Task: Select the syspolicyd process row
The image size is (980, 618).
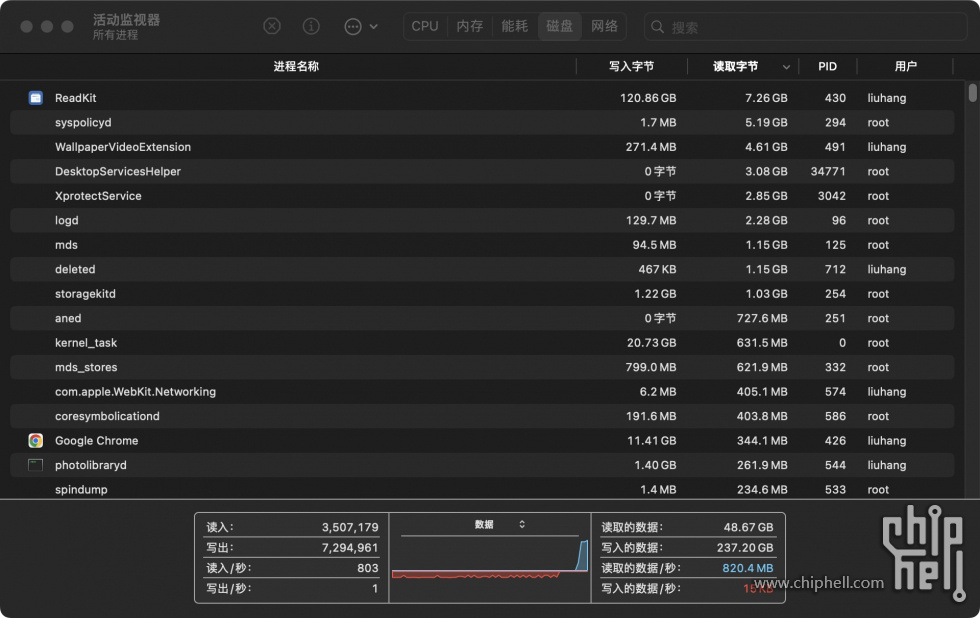Action: [x=482, y=122]
